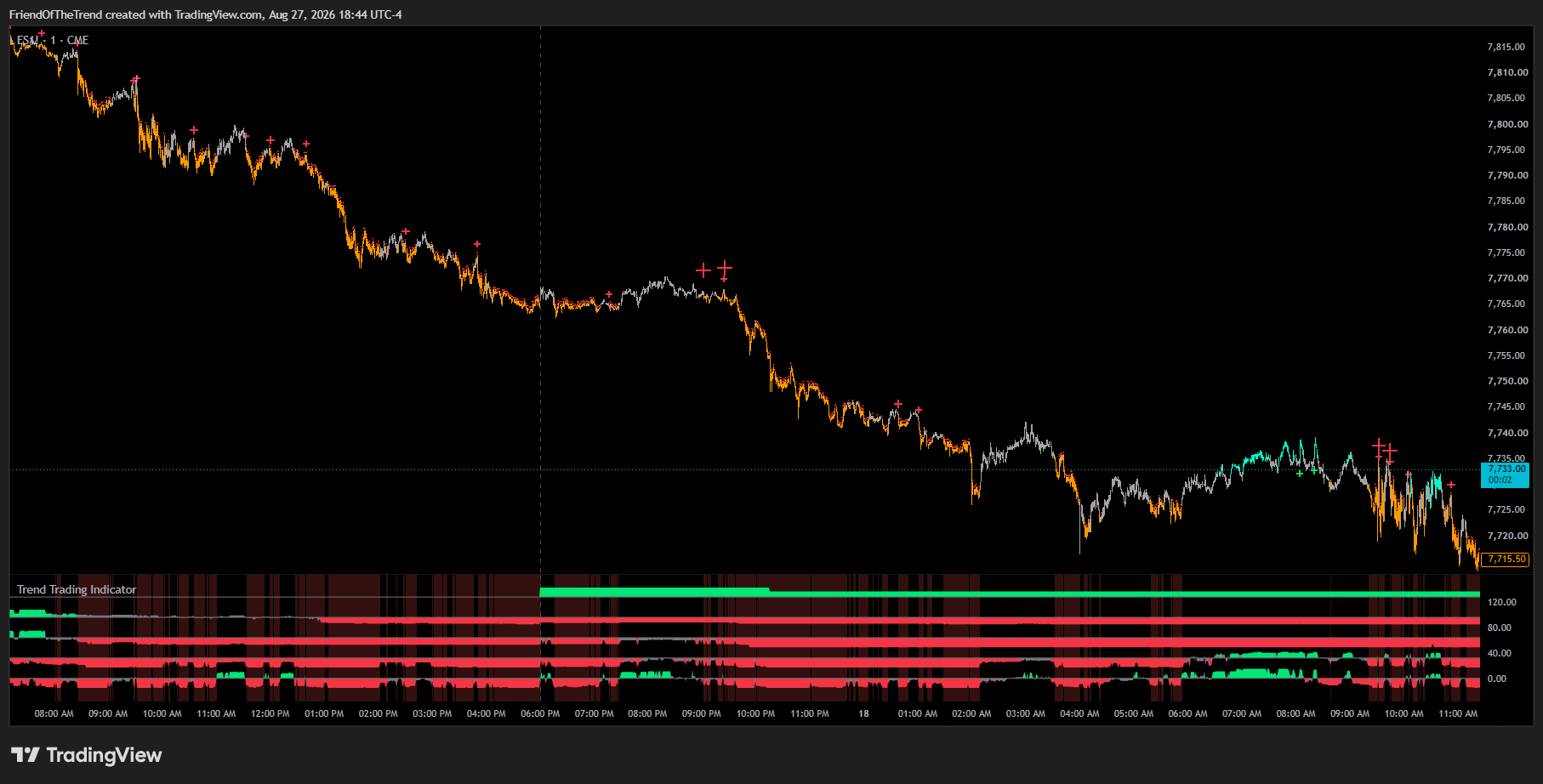Click the 7,775.00 price axis label

(1506, 253)
